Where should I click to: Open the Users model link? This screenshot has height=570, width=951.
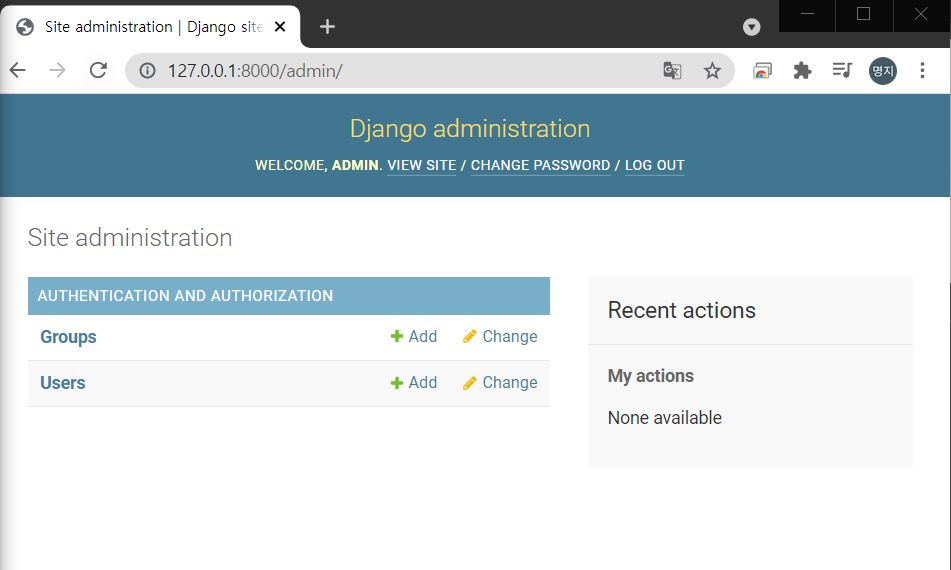pyautogui.click(x=62, y=383)
